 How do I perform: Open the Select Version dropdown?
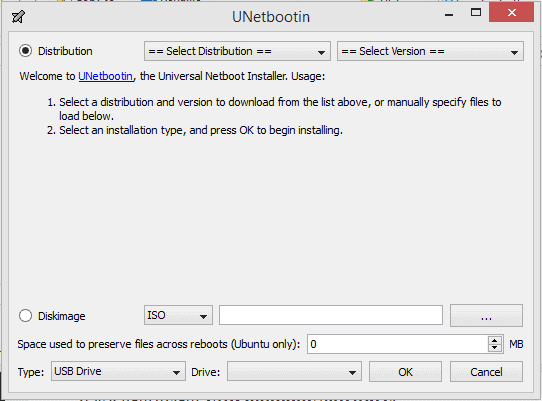point(430,51)
